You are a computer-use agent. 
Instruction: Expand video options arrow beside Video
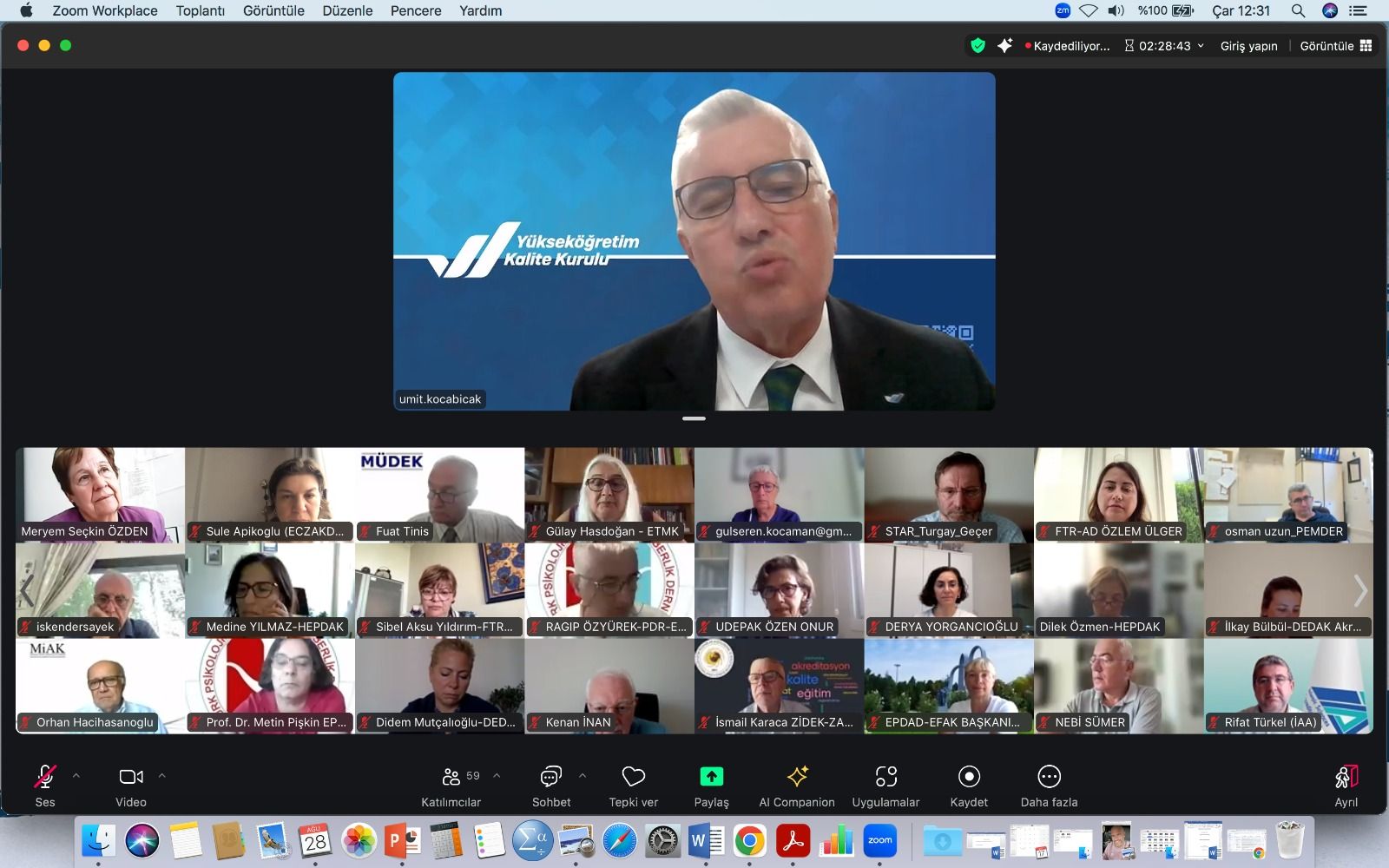tap(161, 776)
